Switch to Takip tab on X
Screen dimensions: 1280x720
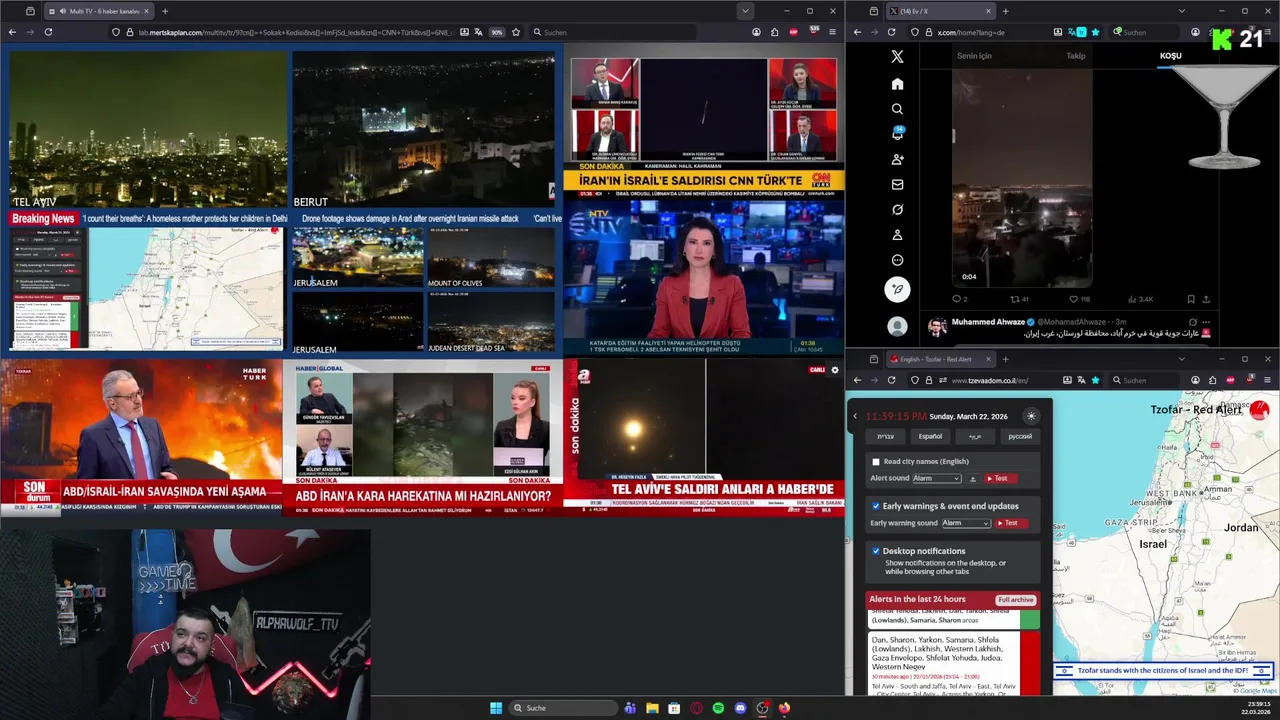point(1076,56)
